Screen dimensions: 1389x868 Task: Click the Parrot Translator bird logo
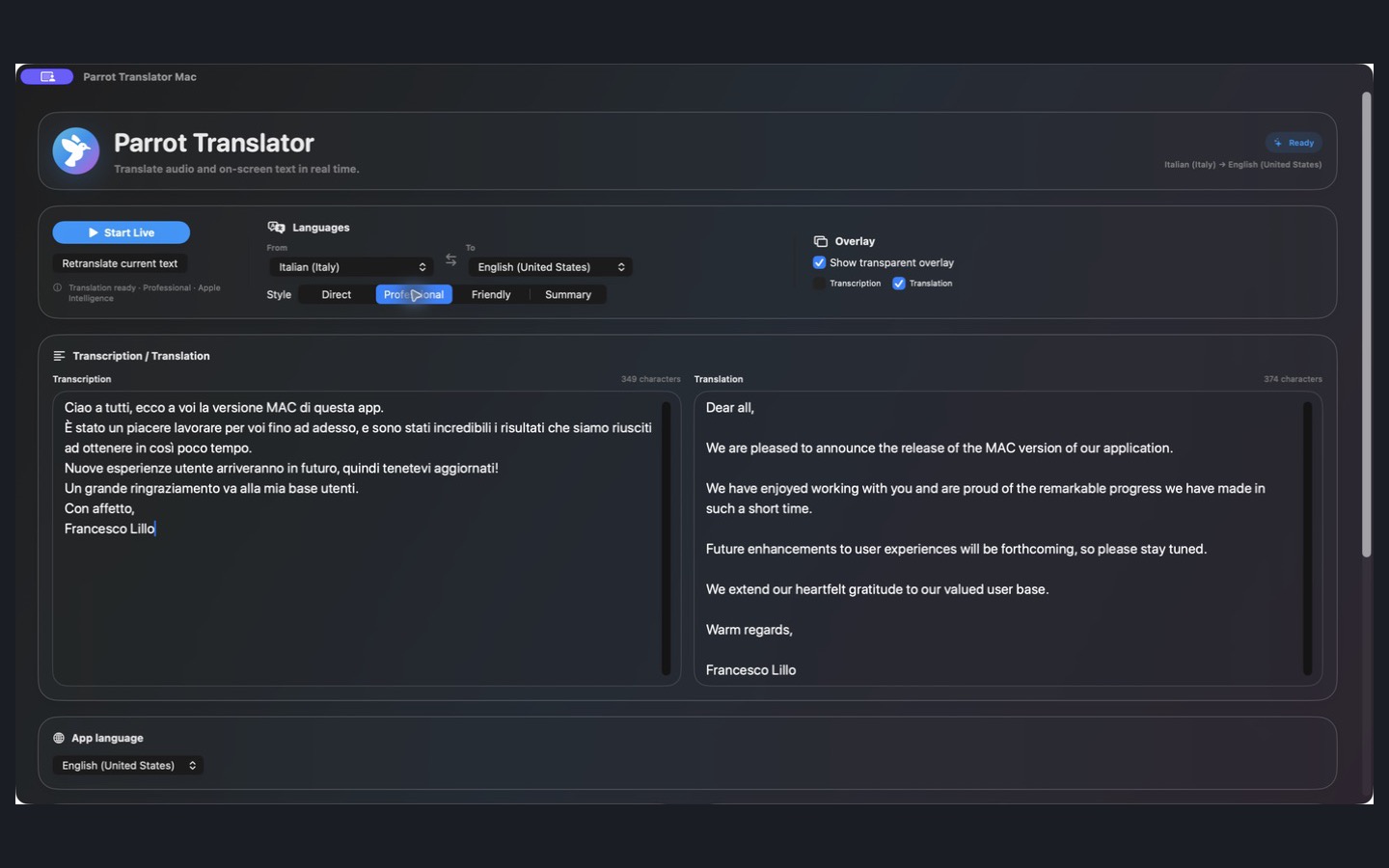tap(76, 151)
